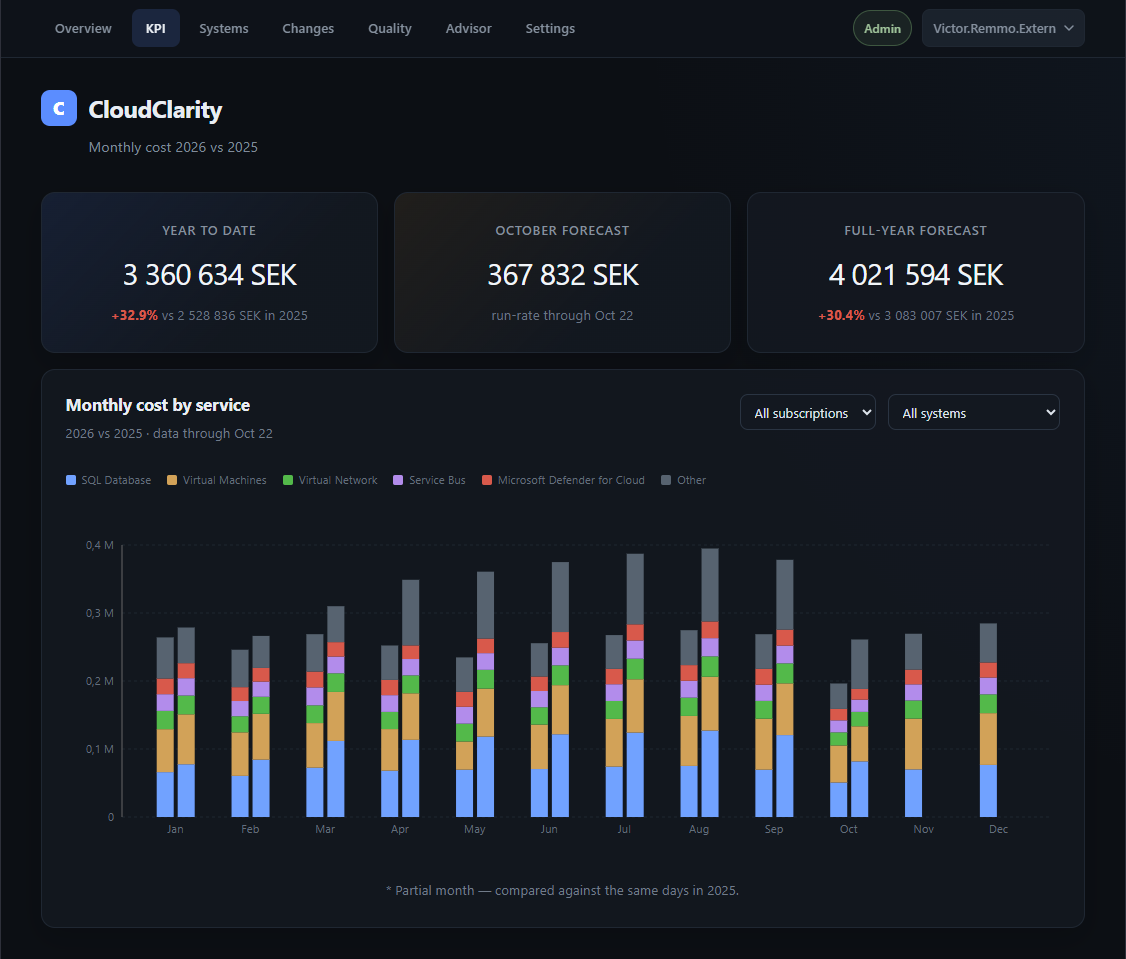Click the 367 832 SEK value
Viewport: 1126px width, 959px height.
point(562,275)
